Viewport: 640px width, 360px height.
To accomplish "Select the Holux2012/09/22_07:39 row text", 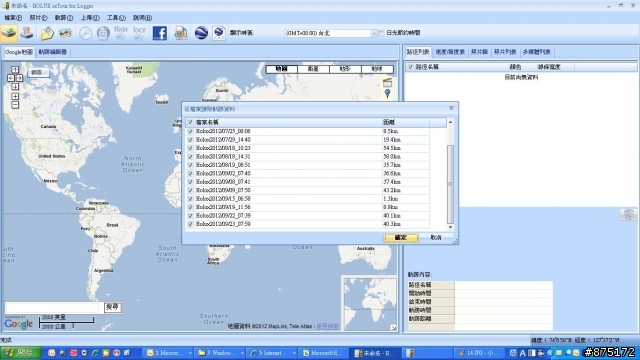I will click(223, 216).
